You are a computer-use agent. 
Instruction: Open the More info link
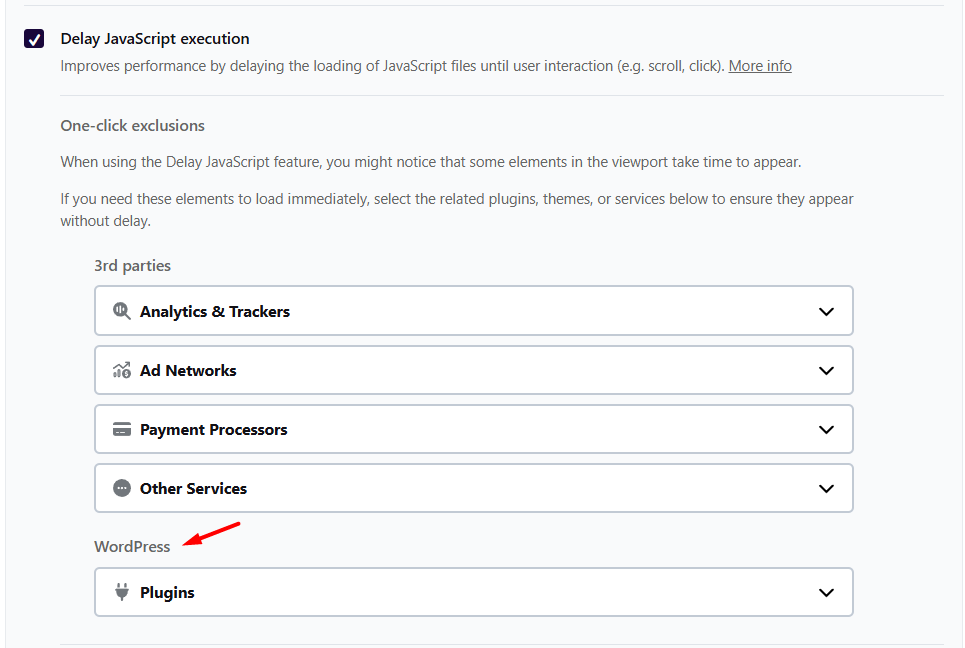pyautogui.click(x=759, y=66)
